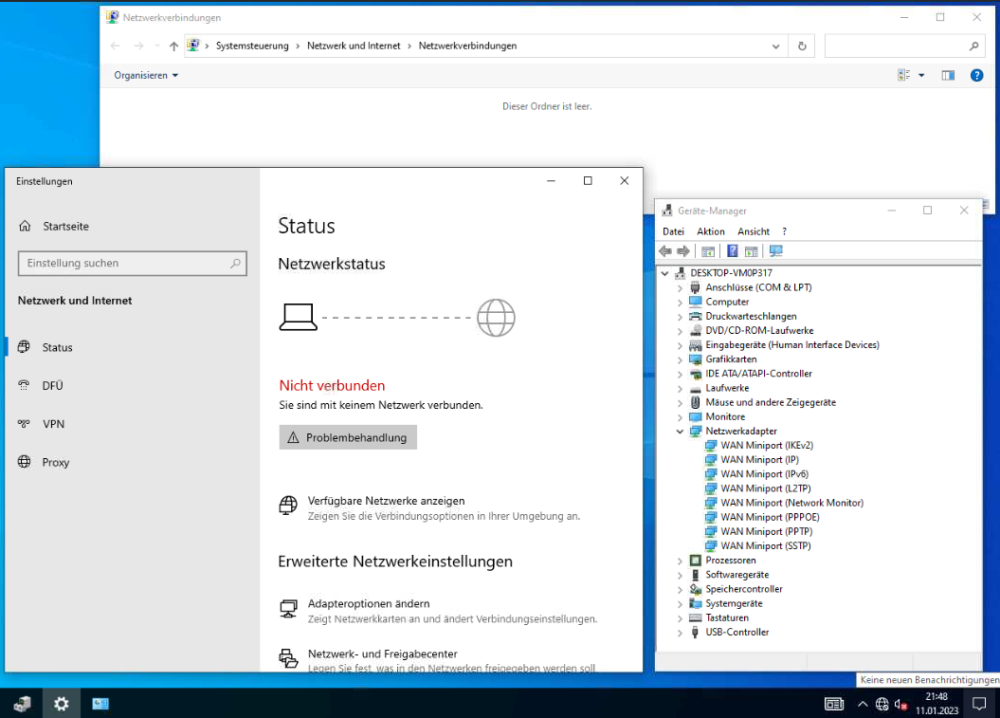Viewport: 1000px width, 718px height.
Task: Select WAN Miniport (Network Monitor) adapter
Action: click(x=792, y=502)
